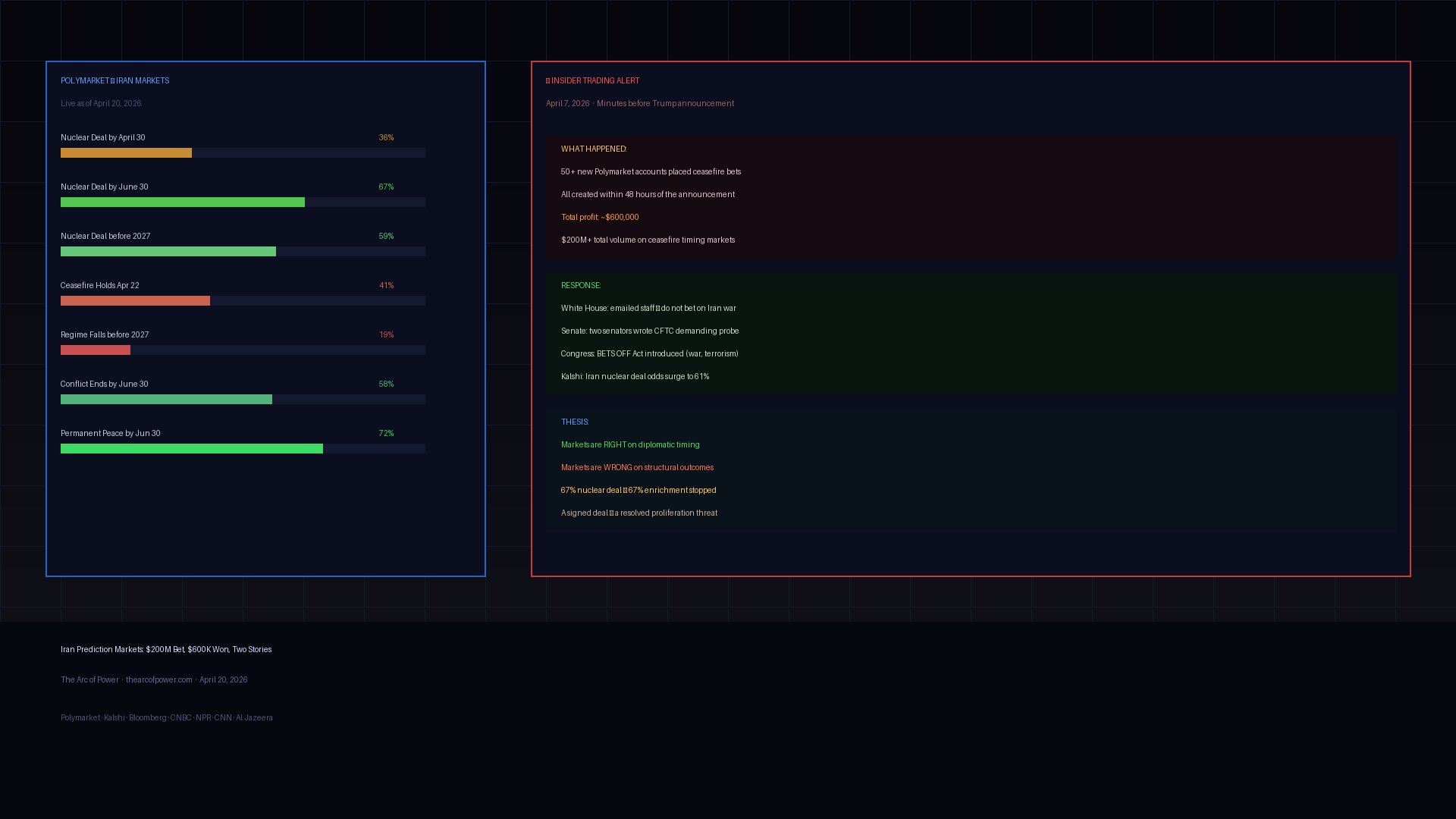Image resolution: width=1456 pixels, height=819 pixels.
Task: Click the Conflict Ends by June 30 label
Action: pos(104,384)
